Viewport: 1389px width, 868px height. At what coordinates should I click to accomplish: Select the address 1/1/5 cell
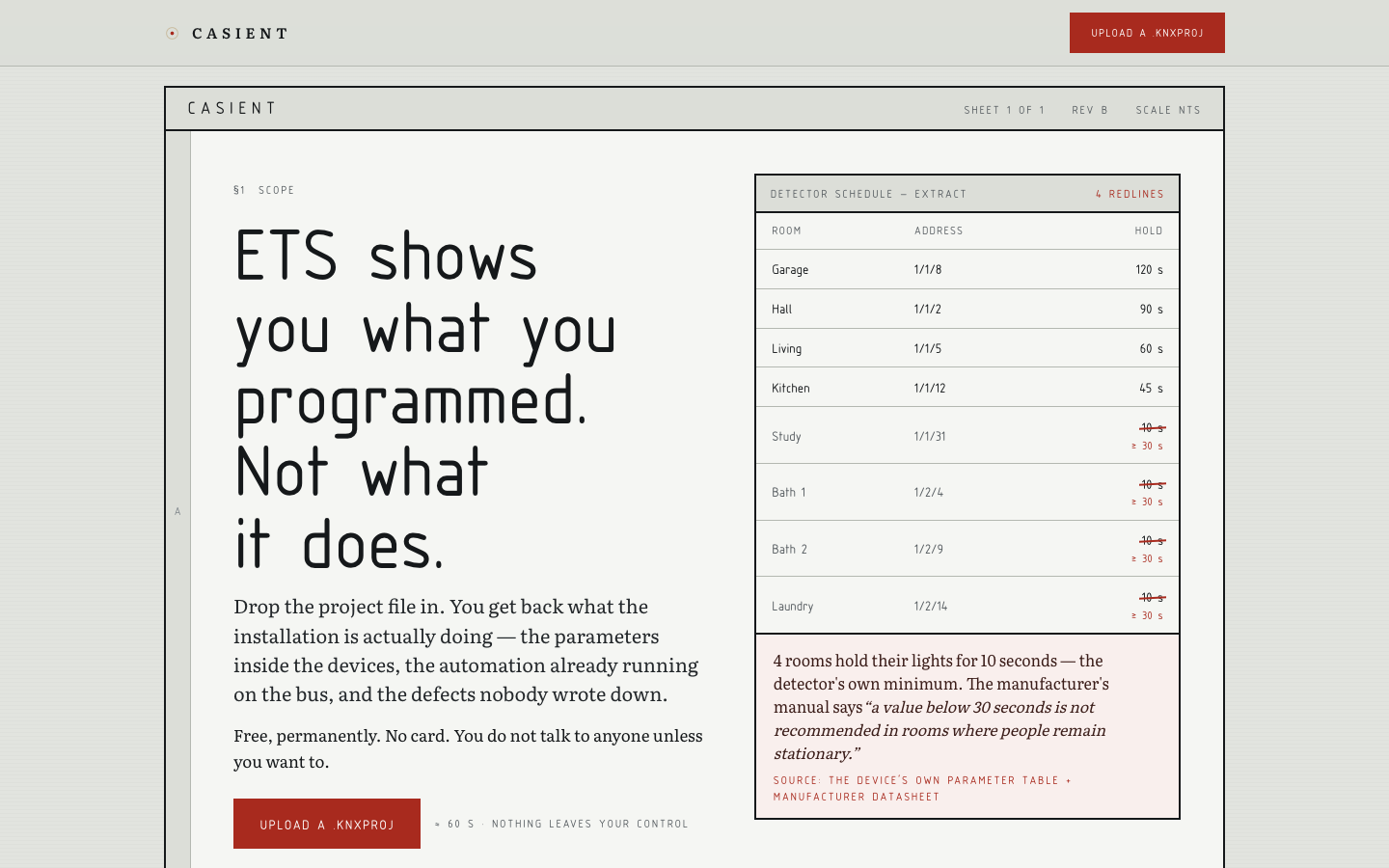click(x=928, y=349)
